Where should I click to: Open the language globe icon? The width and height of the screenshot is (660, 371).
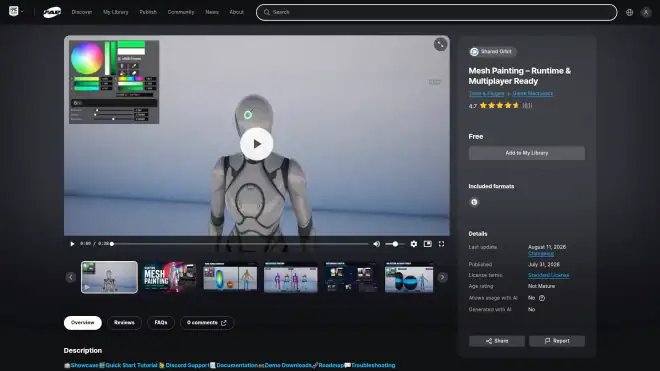pyautogui.click(x=629, y=12)
